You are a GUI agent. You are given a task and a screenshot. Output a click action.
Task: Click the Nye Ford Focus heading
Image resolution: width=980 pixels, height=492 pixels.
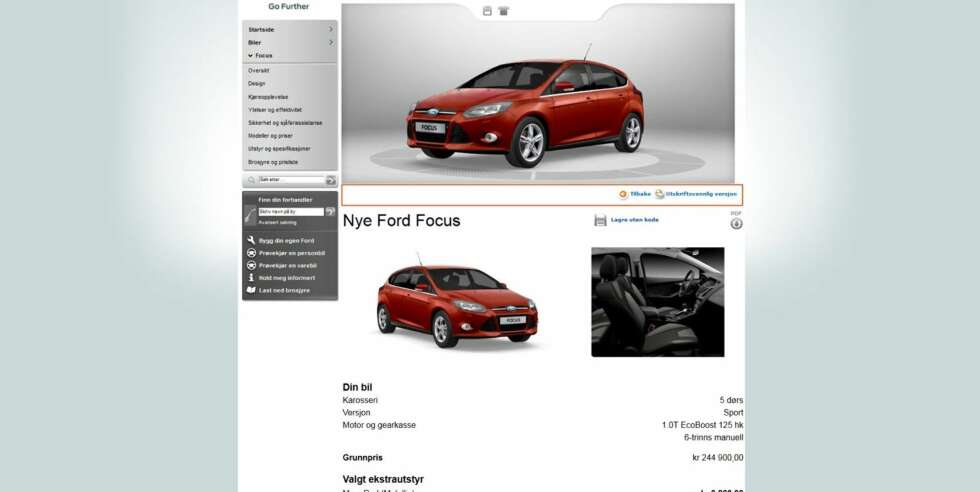coord(401,221)
